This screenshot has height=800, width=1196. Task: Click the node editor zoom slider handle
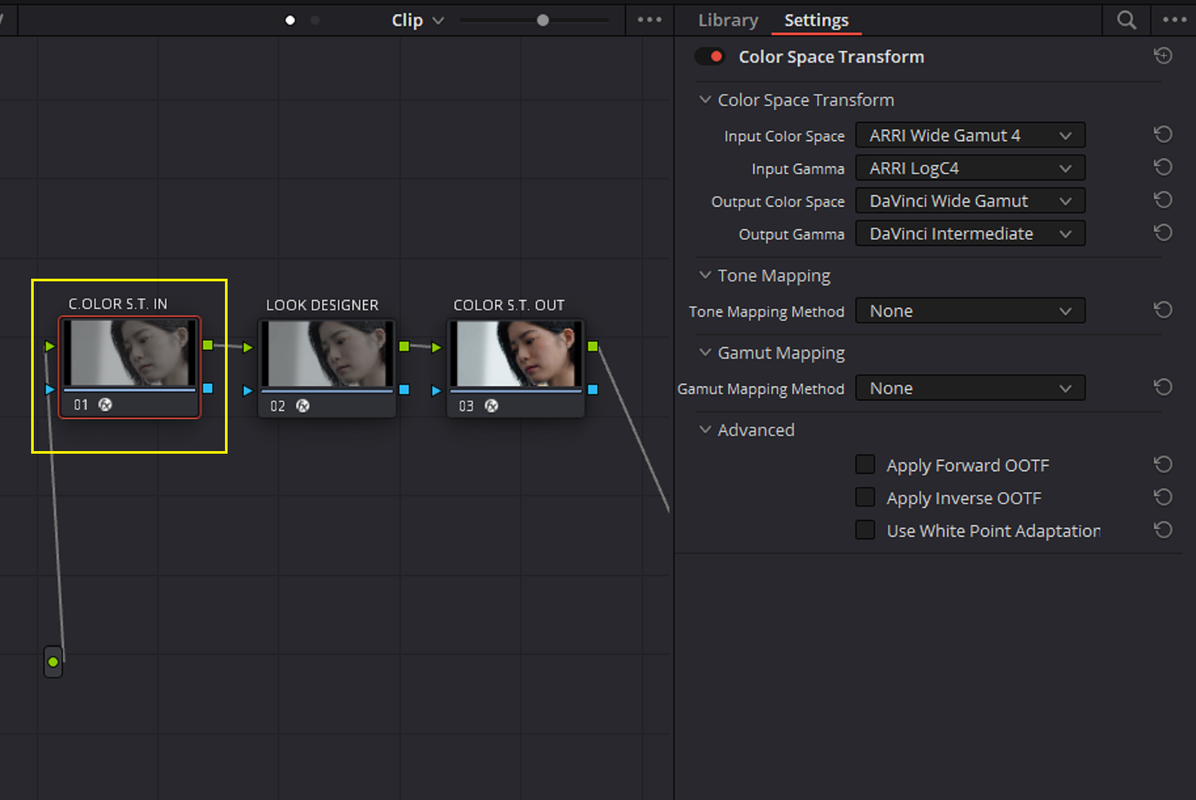[542, 20]
